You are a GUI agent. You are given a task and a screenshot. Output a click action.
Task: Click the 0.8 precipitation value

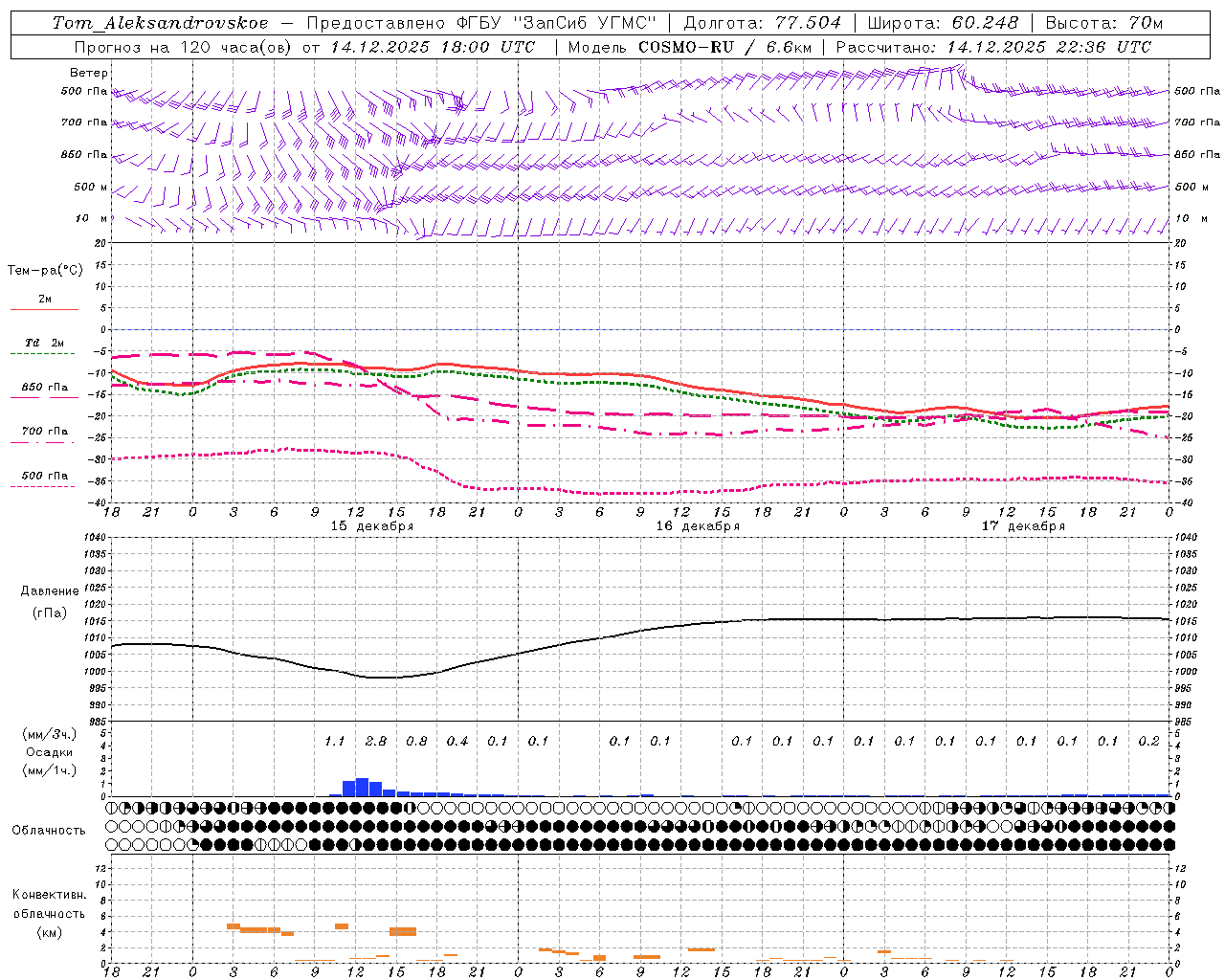[416, 741]
